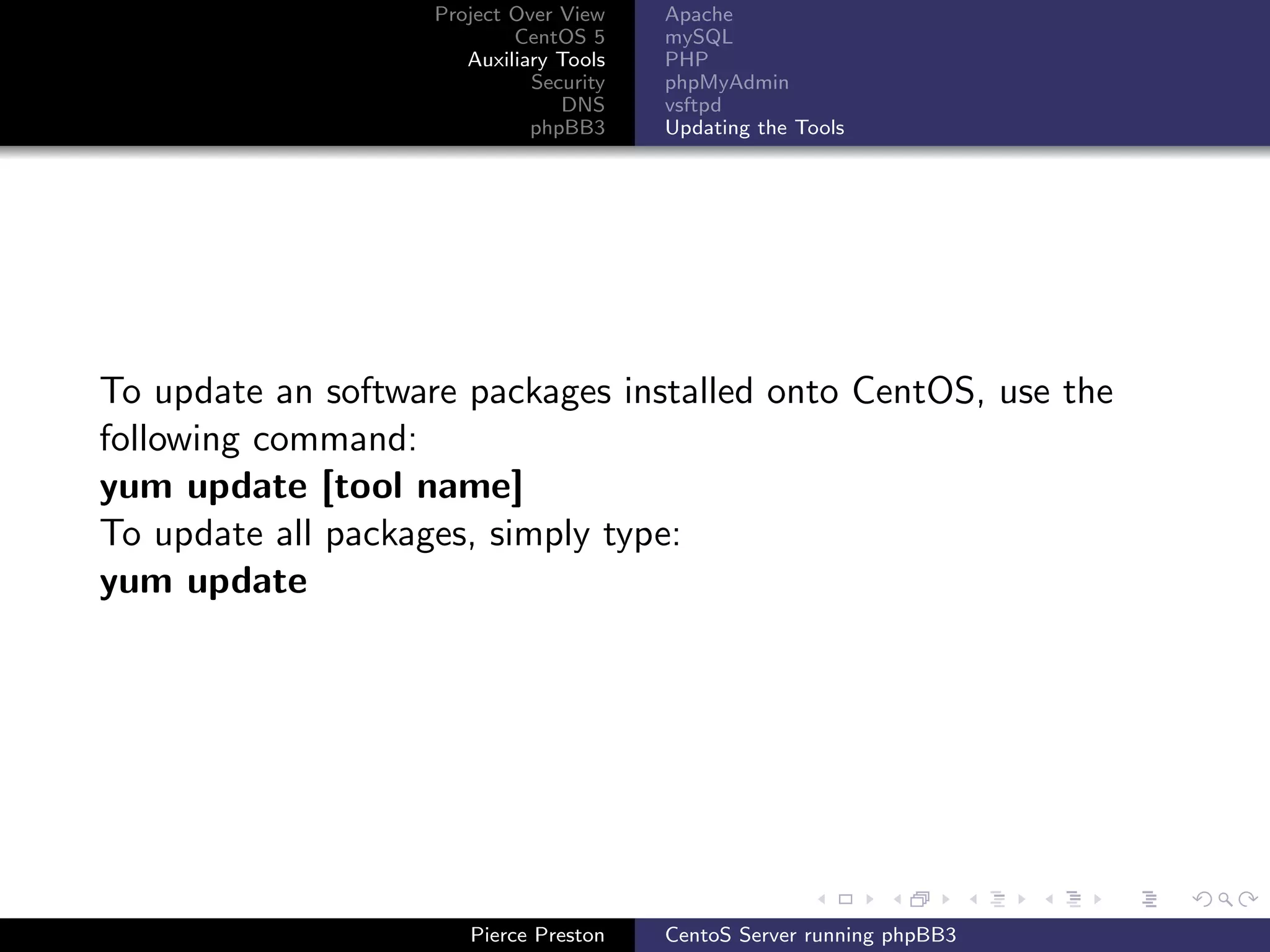The image size is (1270, 952).
Task: Go to next section arrow
Action: tap(1098, 899)
